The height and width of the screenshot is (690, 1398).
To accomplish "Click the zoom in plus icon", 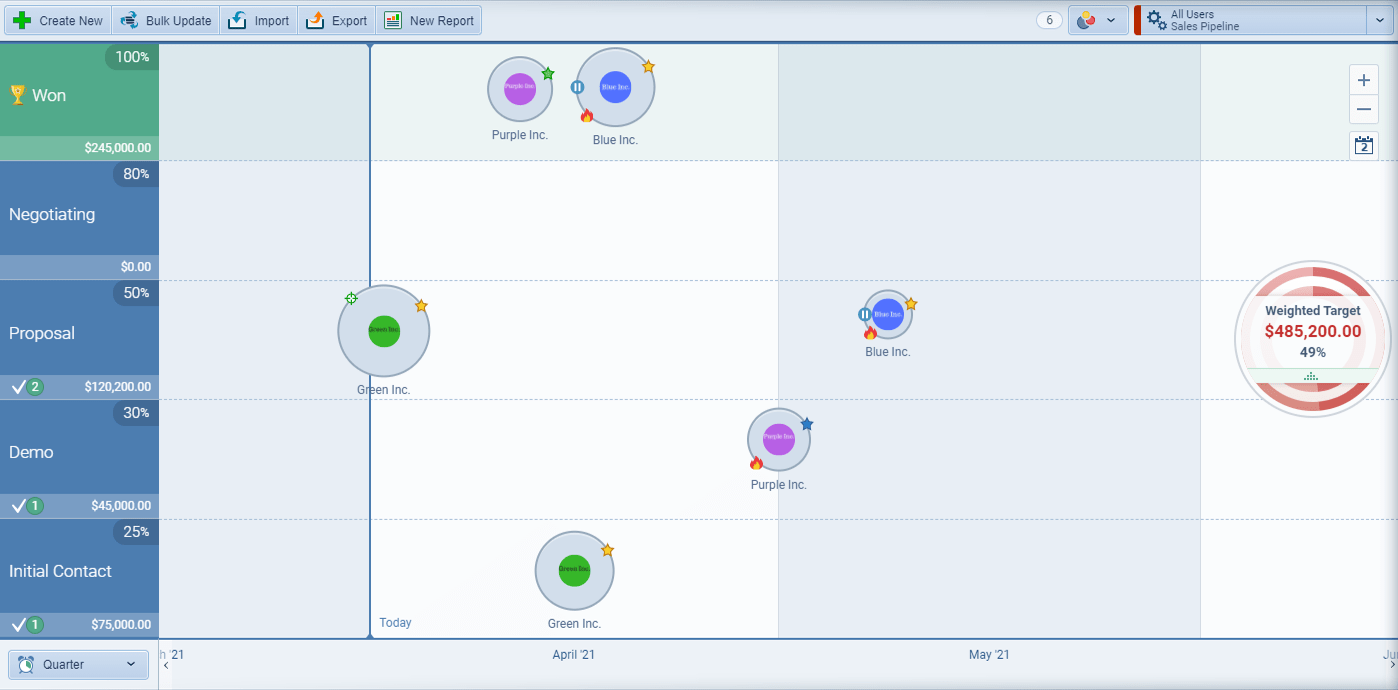I will tap(1363, 79).
